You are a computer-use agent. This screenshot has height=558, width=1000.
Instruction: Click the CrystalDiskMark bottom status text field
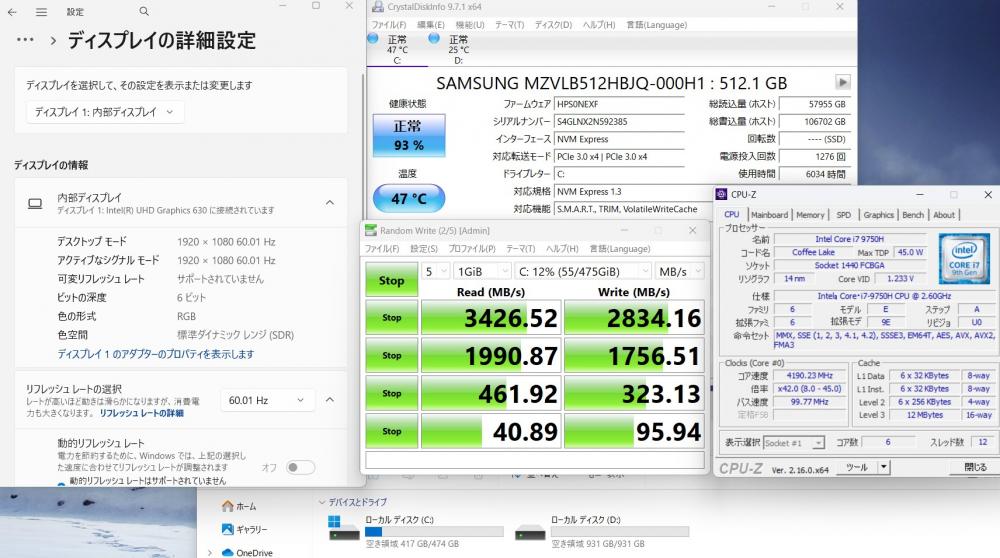coord(534,460)
